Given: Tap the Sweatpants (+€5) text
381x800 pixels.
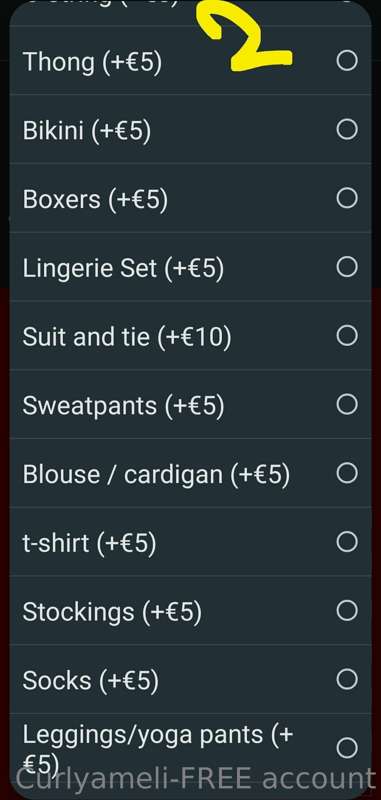Looking at the screenshot, I should tap(123, 406).
